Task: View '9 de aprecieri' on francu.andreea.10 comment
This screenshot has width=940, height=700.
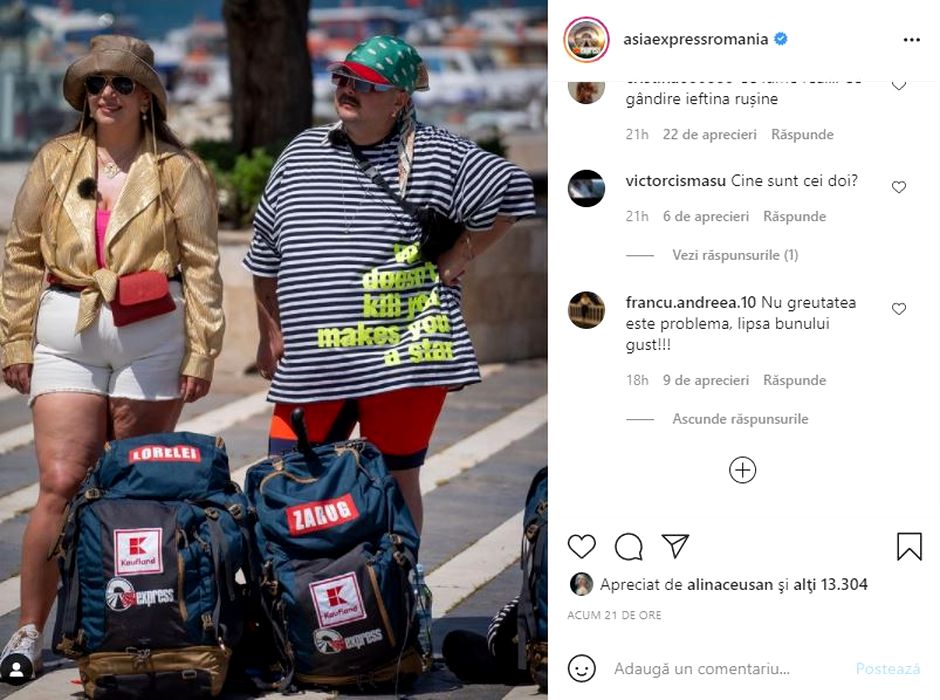Action: coord(706,380)
